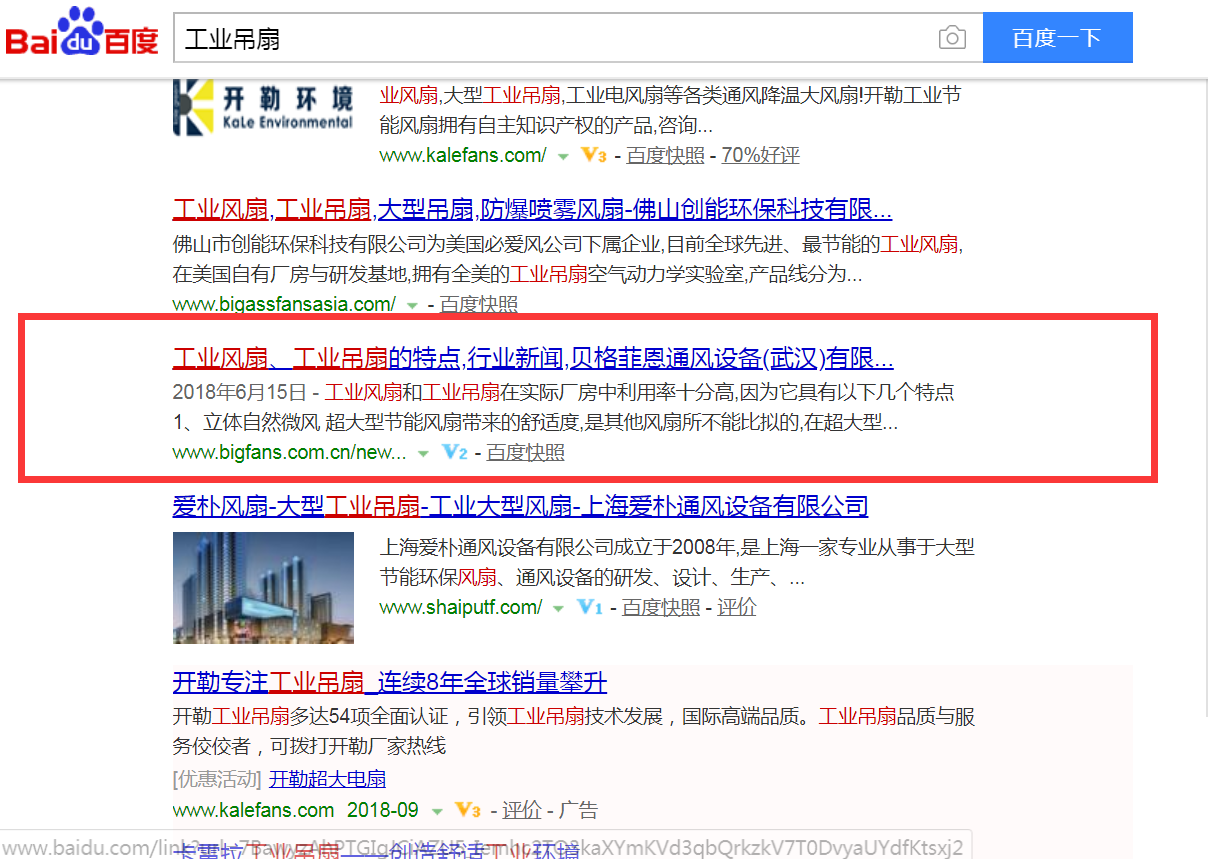This screenshot has height=859, width=1208.
Task: Open 评价 link in kalefans.com ad row
Action: [x=522, y=810]
